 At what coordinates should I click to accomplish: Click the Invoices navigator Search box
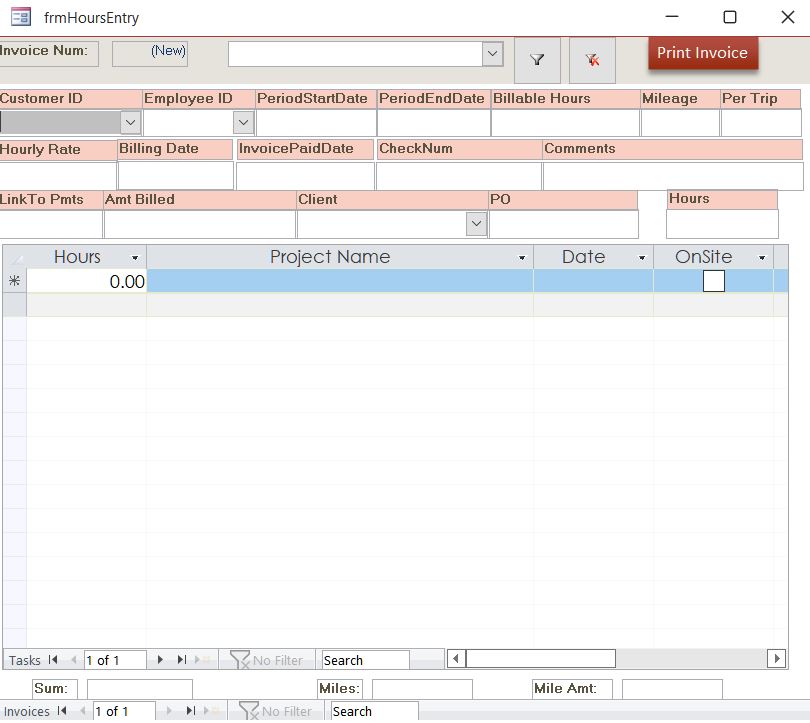374,711
